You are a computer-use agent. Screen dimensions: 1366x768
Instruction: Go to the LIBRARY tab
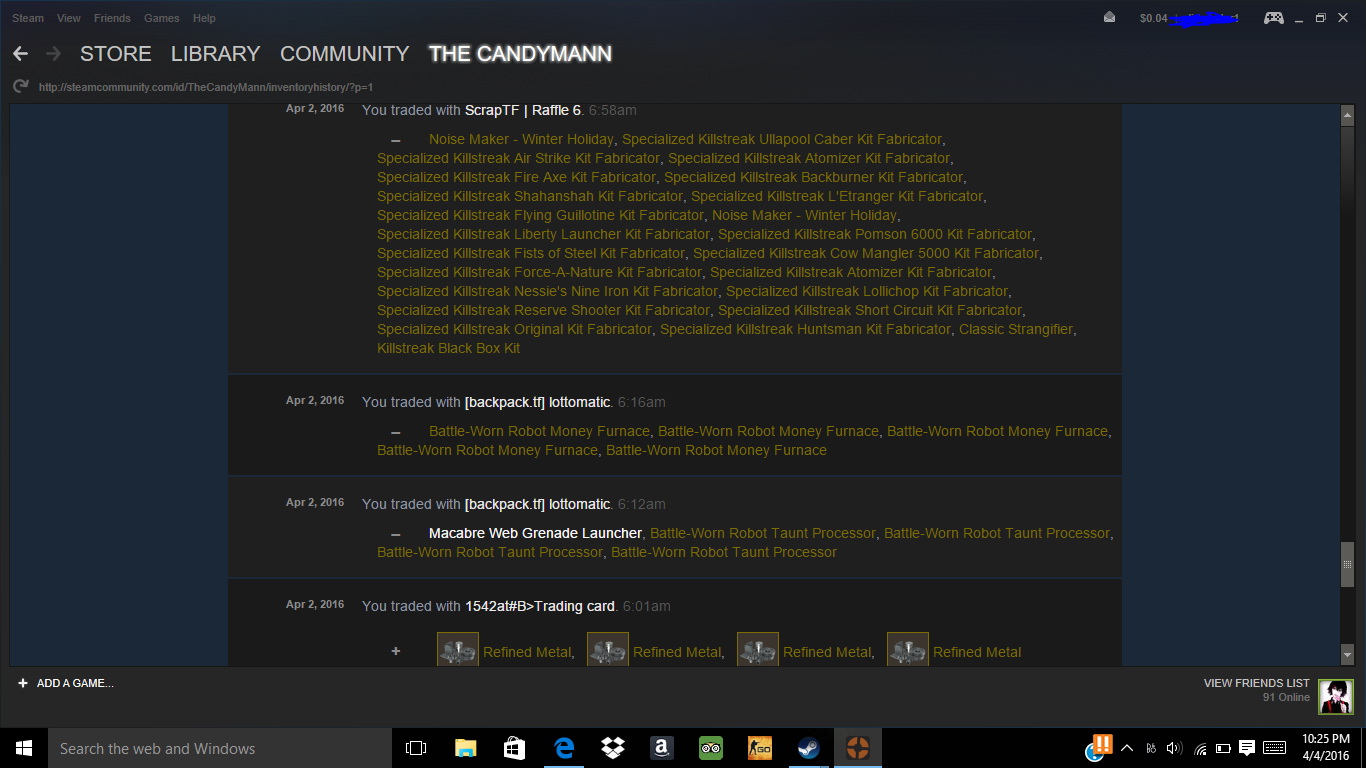point(215,54)
